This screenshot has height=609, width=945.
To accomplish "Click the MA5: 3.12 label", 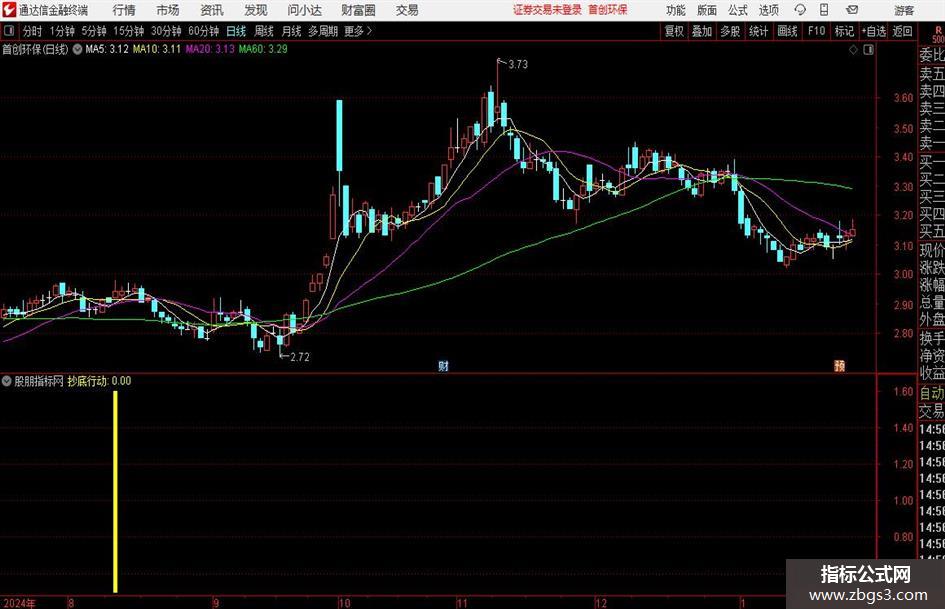I will pos(107,49).
